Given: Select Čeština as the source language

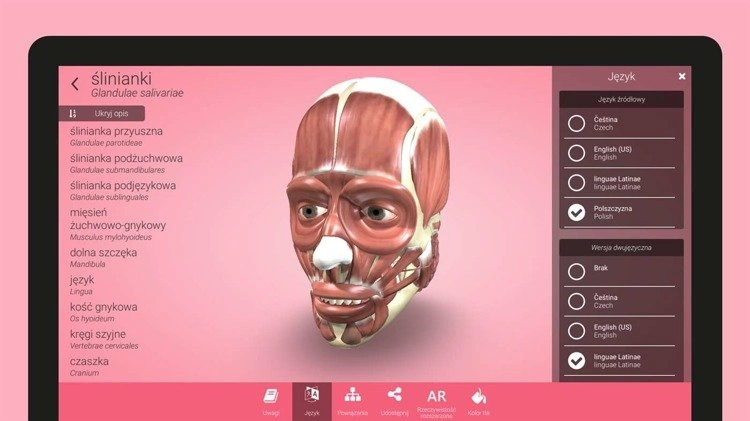Looking at the screenshot, I should 576,123.
